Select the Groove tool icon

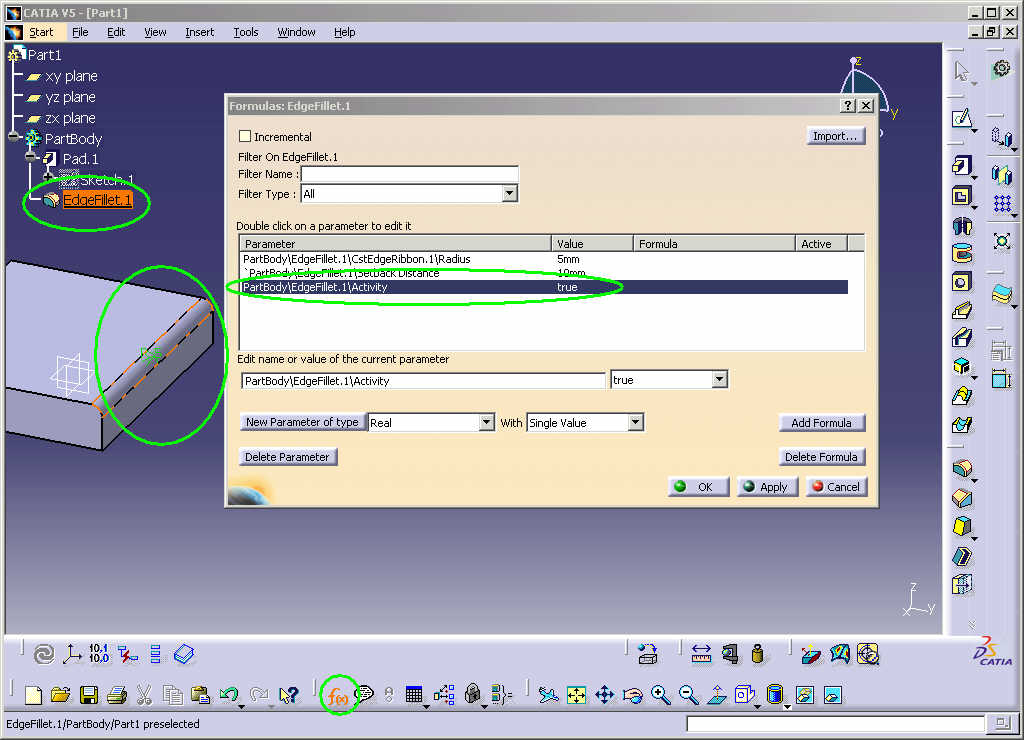coord(961,253)
